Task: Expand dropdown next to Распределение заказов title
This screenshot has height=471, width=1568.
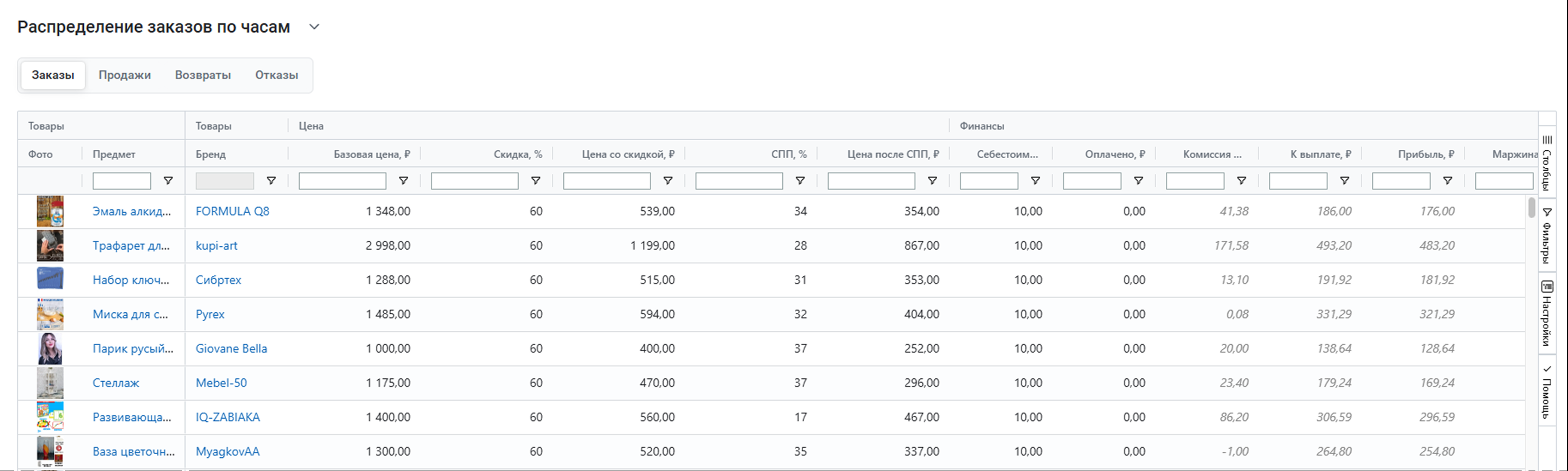Action: (x=314, y=27)
